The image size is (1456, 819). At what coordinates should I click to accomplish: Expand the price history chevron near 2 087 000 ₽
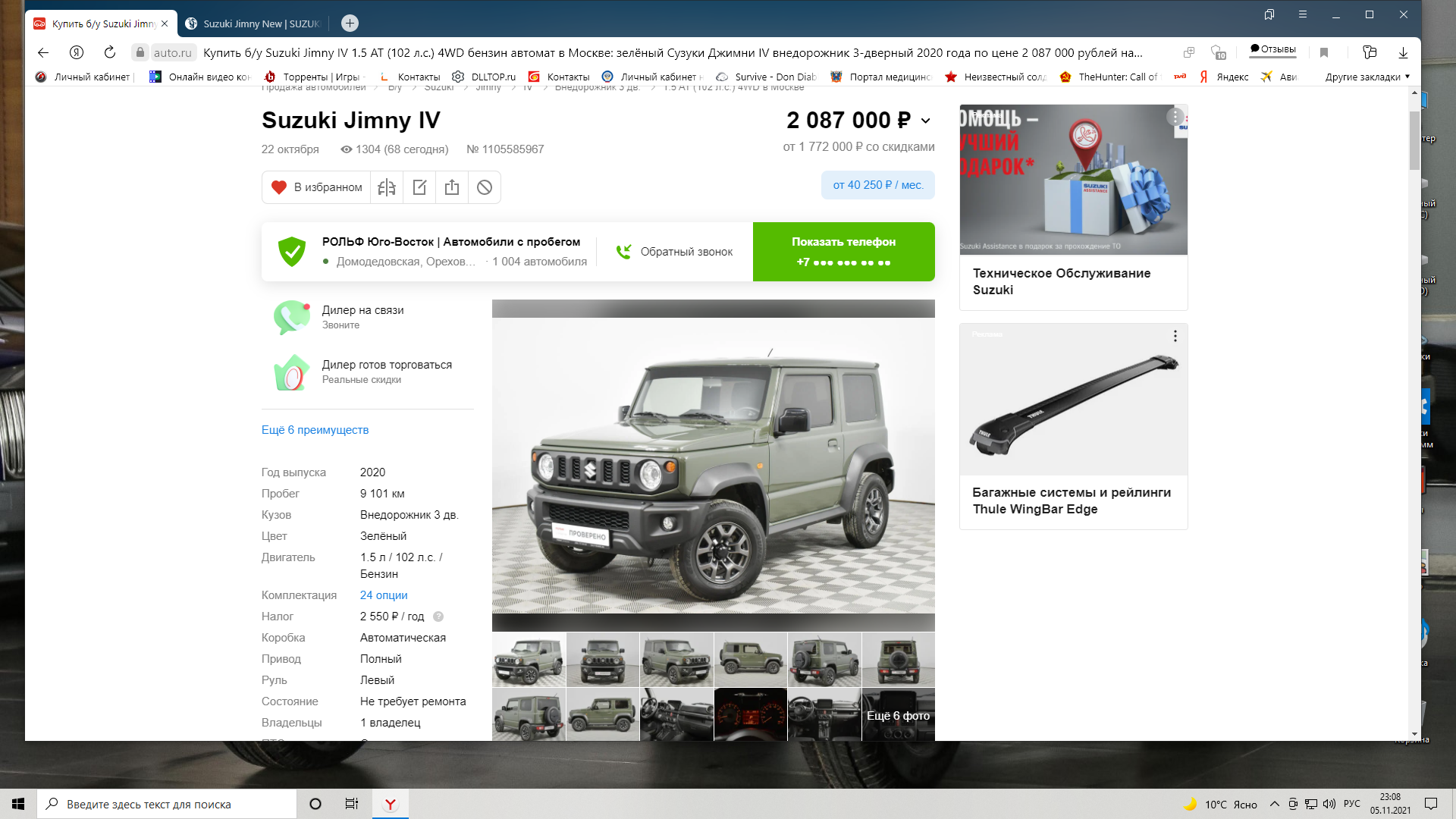(926, 121)
